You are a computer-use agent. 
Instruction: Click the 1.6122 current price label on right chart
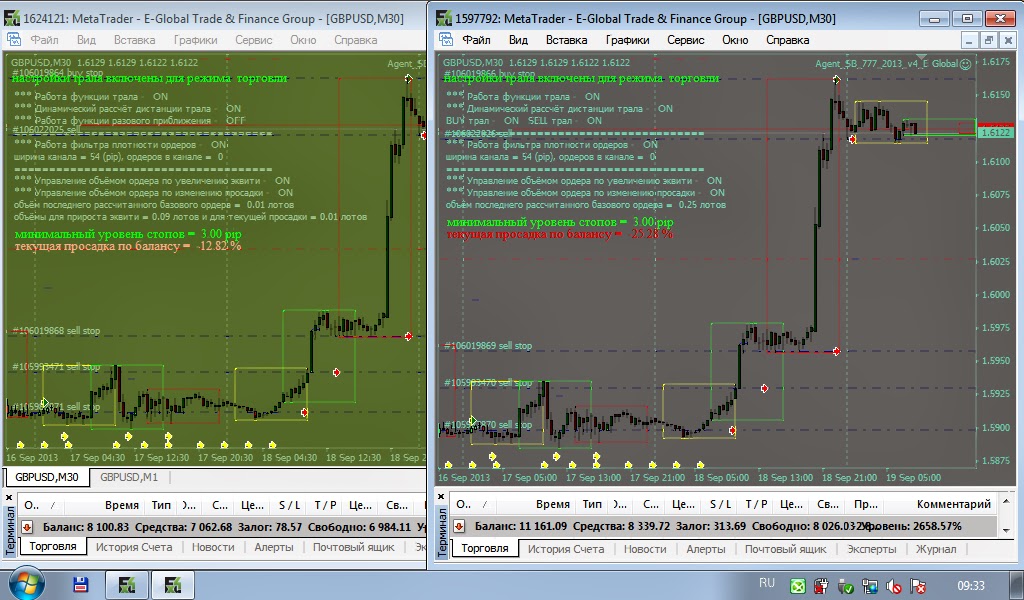(995, 133)
